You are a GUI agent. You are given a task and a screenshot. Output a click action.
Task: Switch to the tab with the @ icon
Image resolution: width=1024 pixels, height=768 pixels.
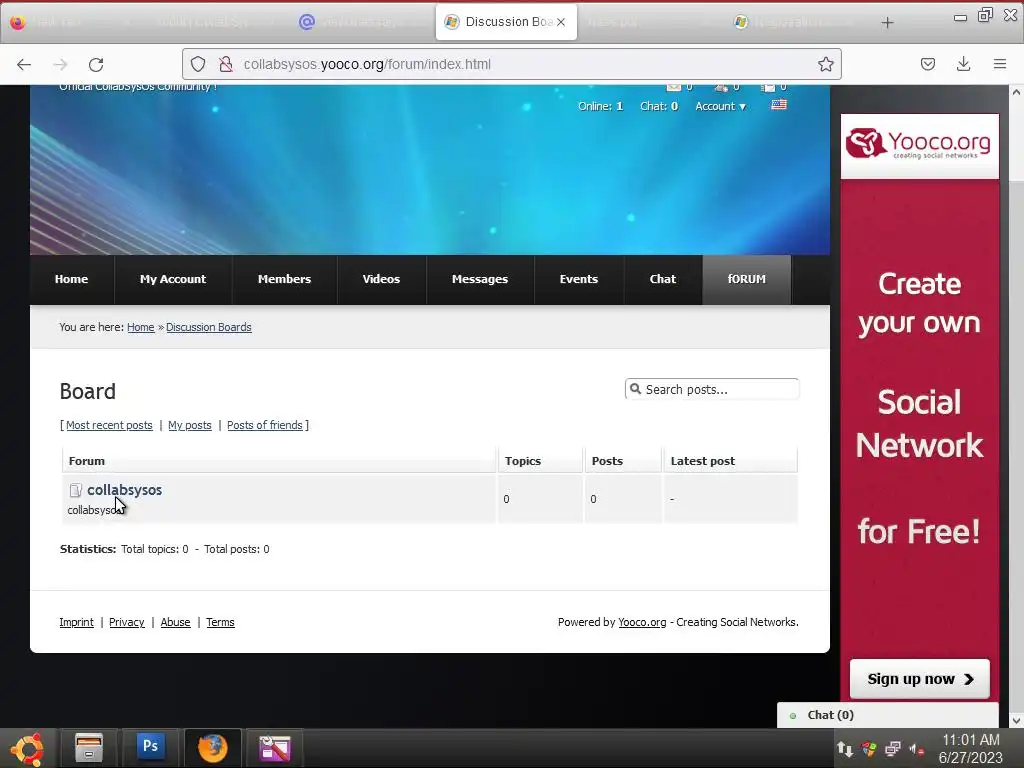click(306, 22)
